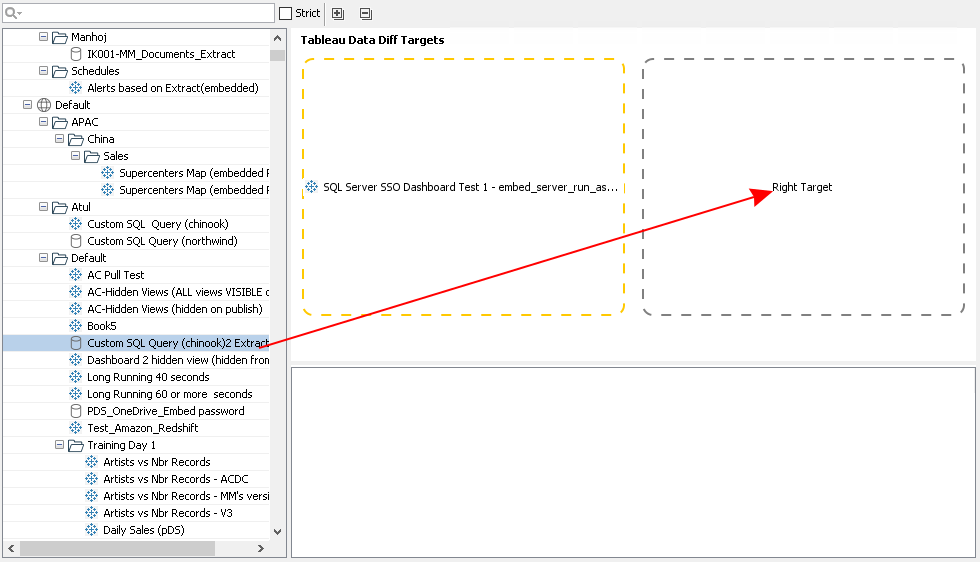980x562 pixels.
Task: Click the horizontal scrollbar right arrow
Action: (261, 548)
